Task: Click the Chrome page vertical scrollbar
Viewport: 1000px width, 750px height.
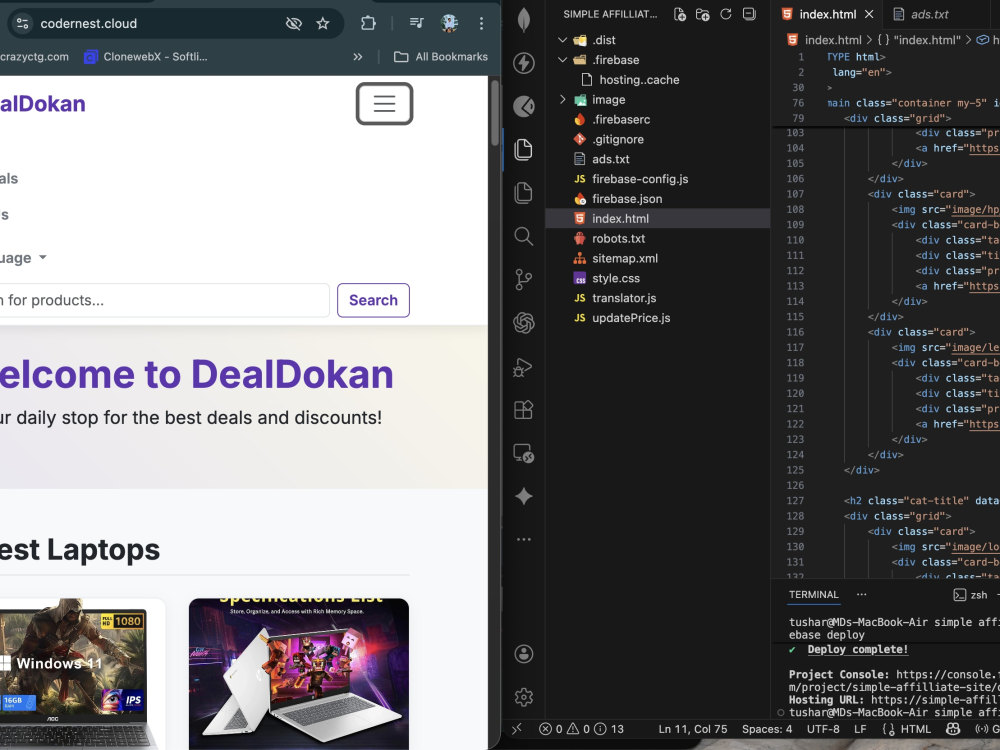Action: (494, 112)
